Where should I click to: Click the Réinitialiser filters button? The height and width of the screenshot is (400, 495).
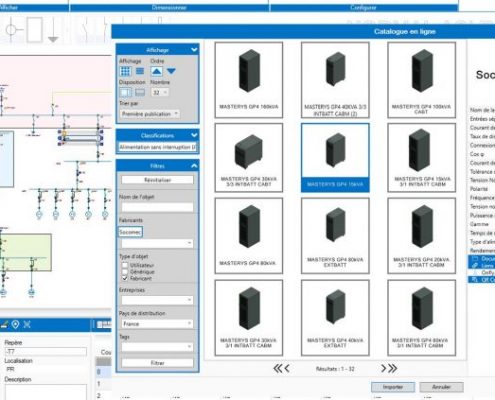pyautogui.click(x=157, y=180)
